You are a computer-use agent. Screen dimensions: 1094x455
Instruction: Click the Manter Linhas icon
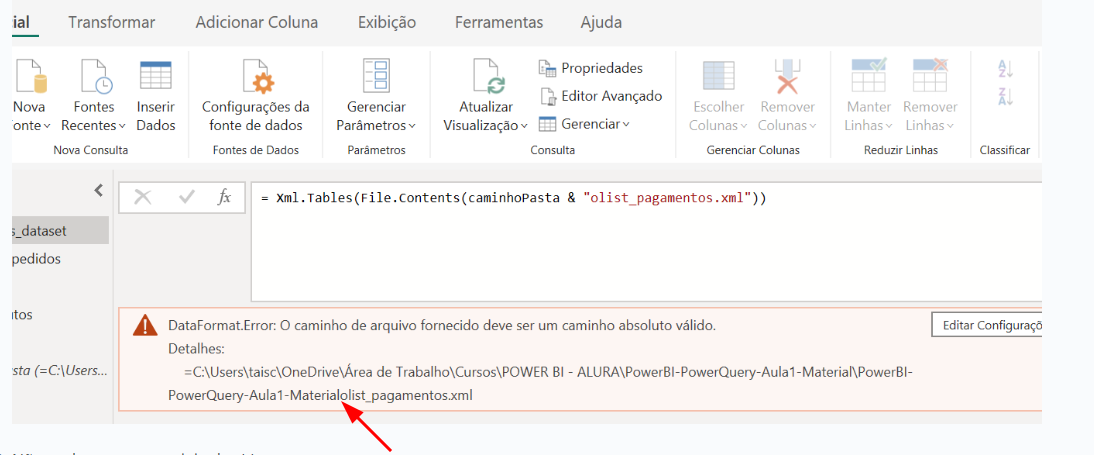pos(869,76)
